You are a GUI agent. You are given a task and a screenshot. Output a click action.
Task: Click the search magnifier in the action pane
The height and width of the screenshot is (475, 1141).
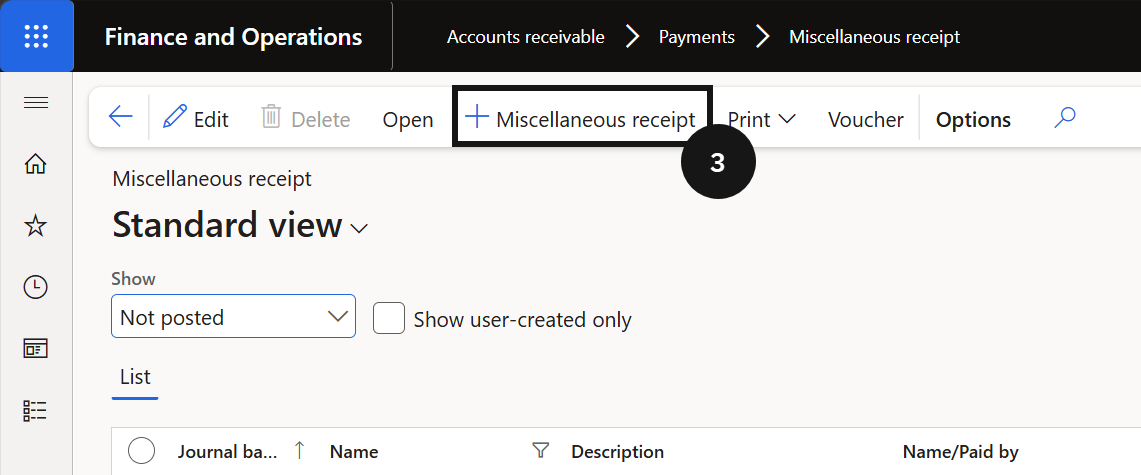pos(1064,117)
